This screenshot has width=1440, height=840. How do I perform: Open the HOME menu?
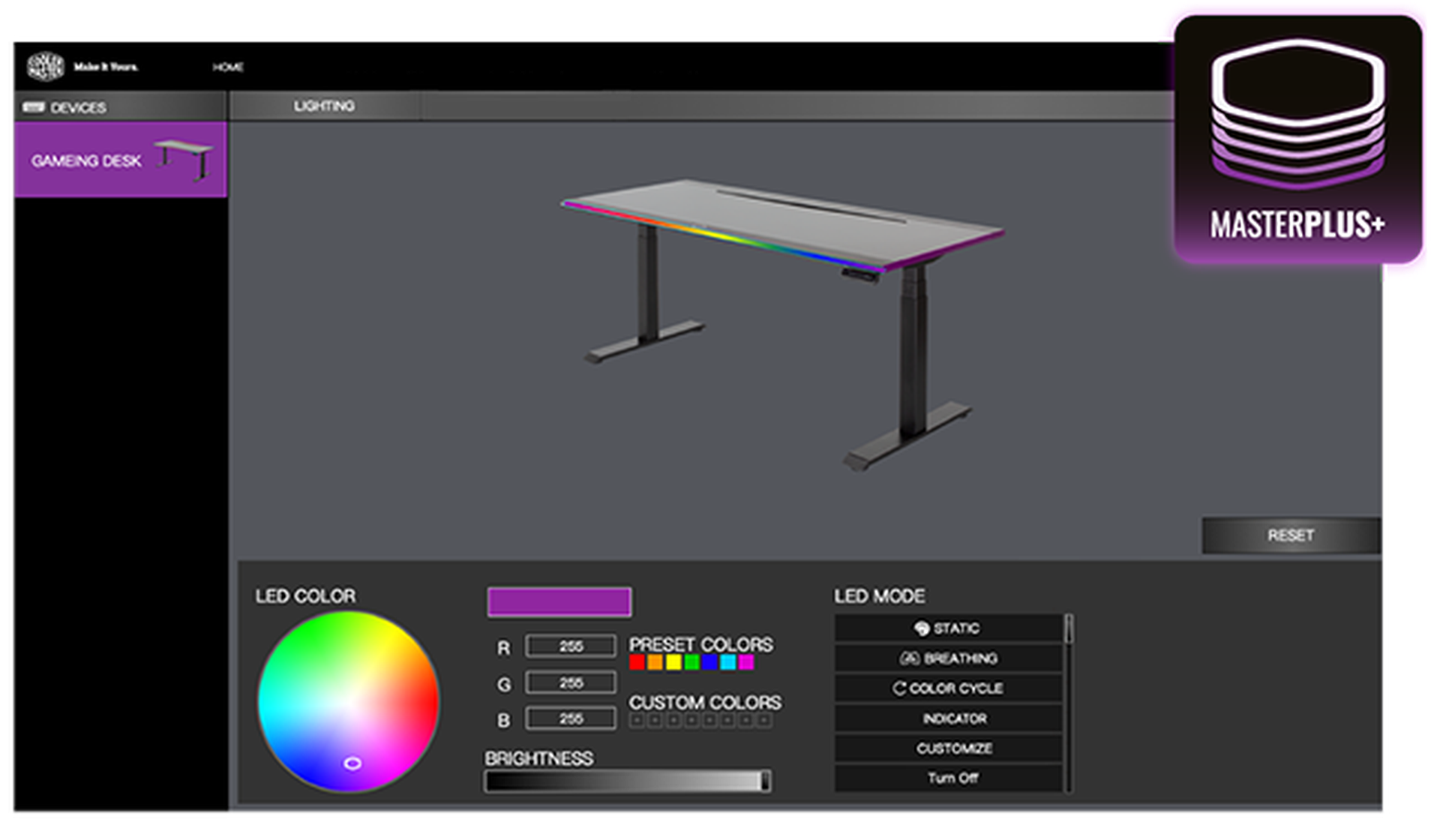(227, 67)
